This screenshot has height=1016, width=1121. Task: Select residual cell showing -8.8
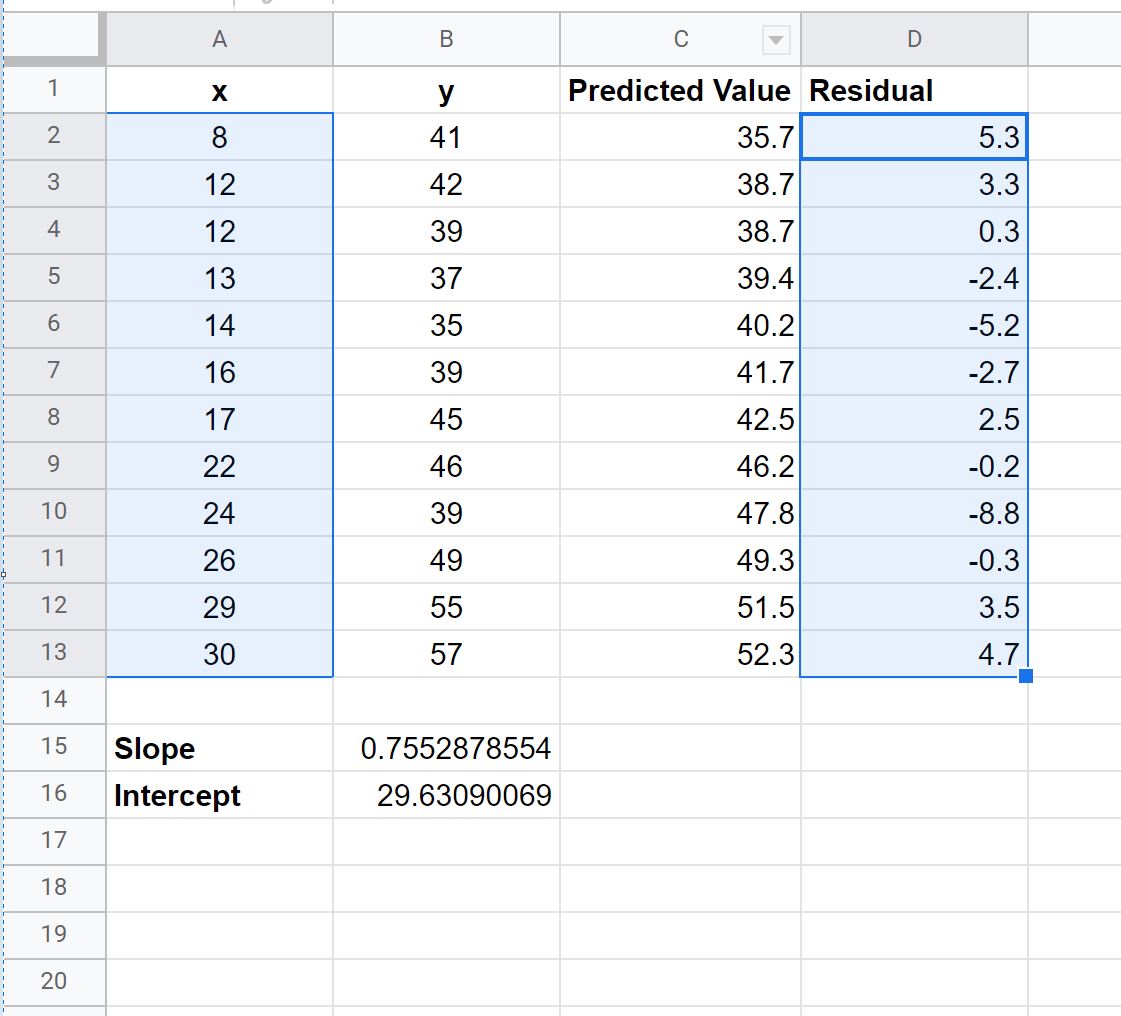coord(914,513)
